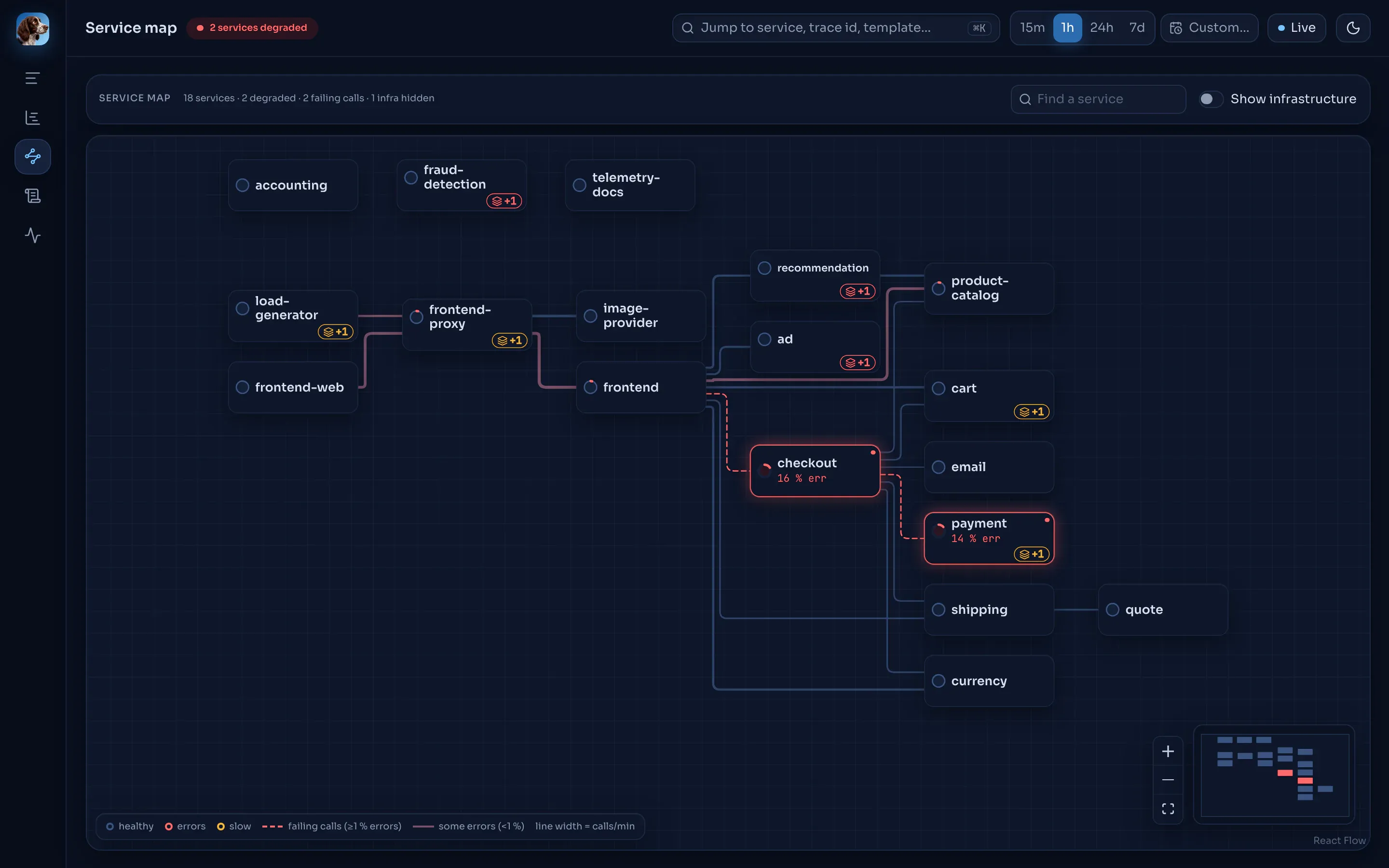
Task: Select the accounting service node
Action: click(x=293, y=185)
